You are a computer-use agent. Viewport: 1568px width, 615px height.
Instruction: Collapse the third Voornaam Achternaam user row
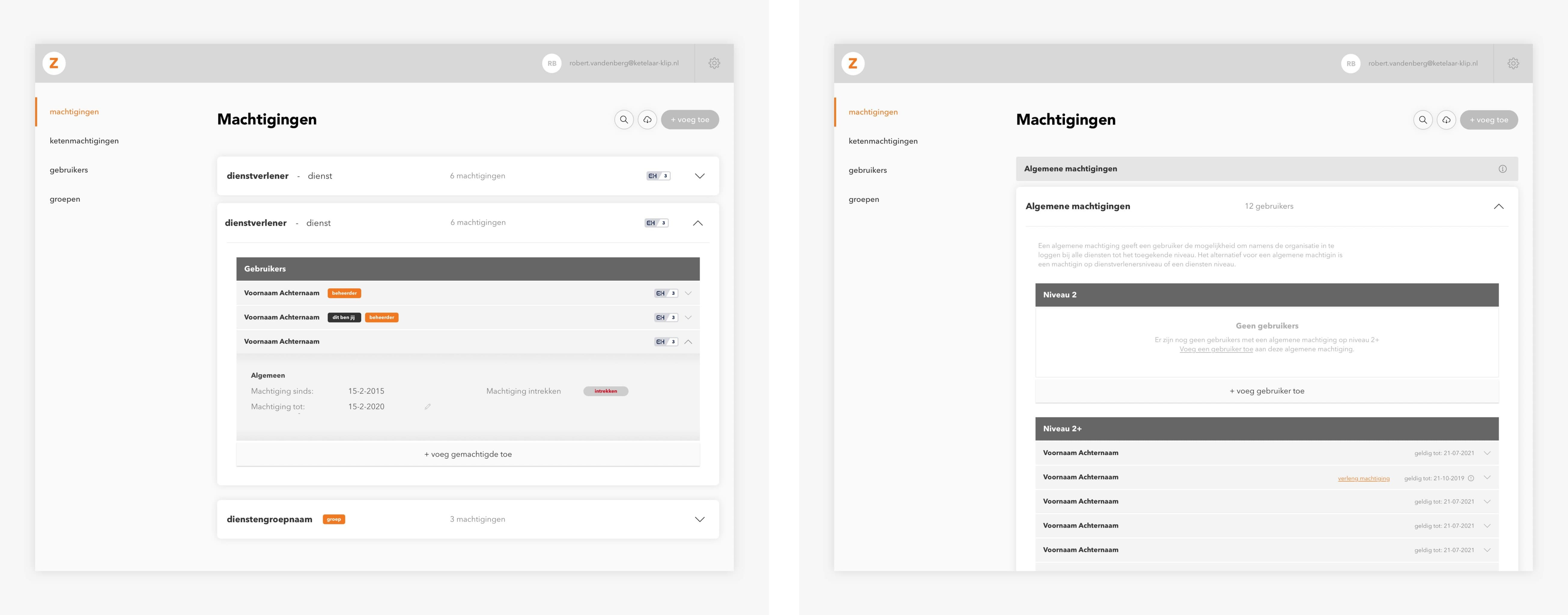688,342
